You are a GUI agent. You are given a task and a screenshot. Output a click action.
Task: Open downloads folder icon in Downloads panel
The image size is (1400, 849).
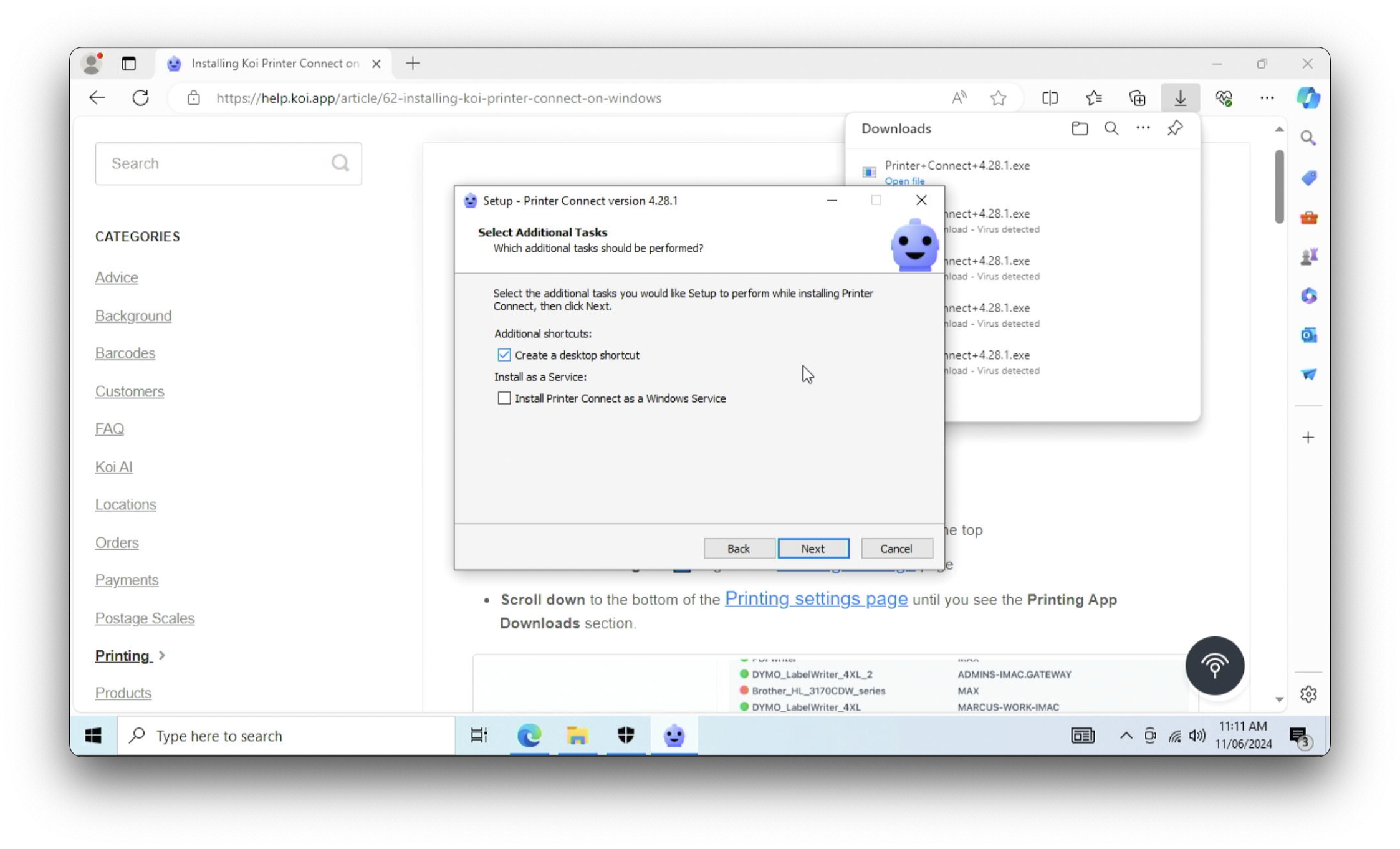[x=1080, y=128]
